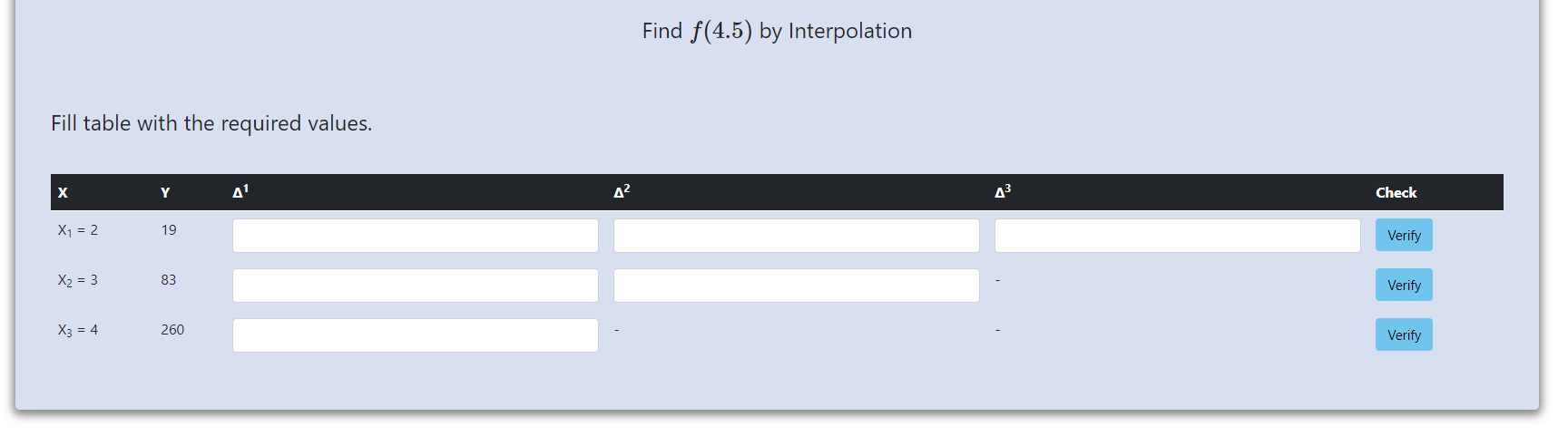Image resolution: width=1568 pixels, height=436 pixels.
Task: Click the Δ³ input field in the X₁ = 2 row
Action: [x=1177, y=236]
